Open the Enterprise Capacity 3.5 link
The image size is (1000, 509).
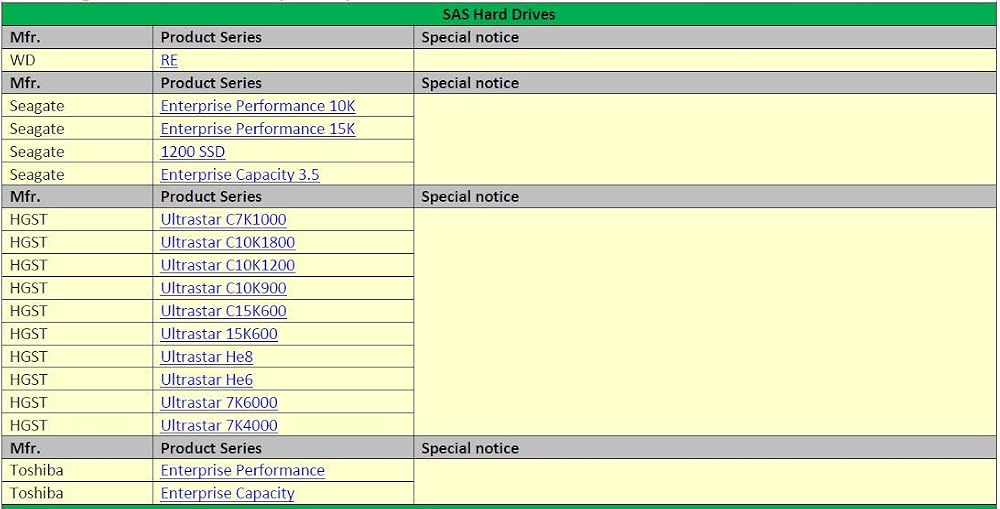click(x=240, y=175)
